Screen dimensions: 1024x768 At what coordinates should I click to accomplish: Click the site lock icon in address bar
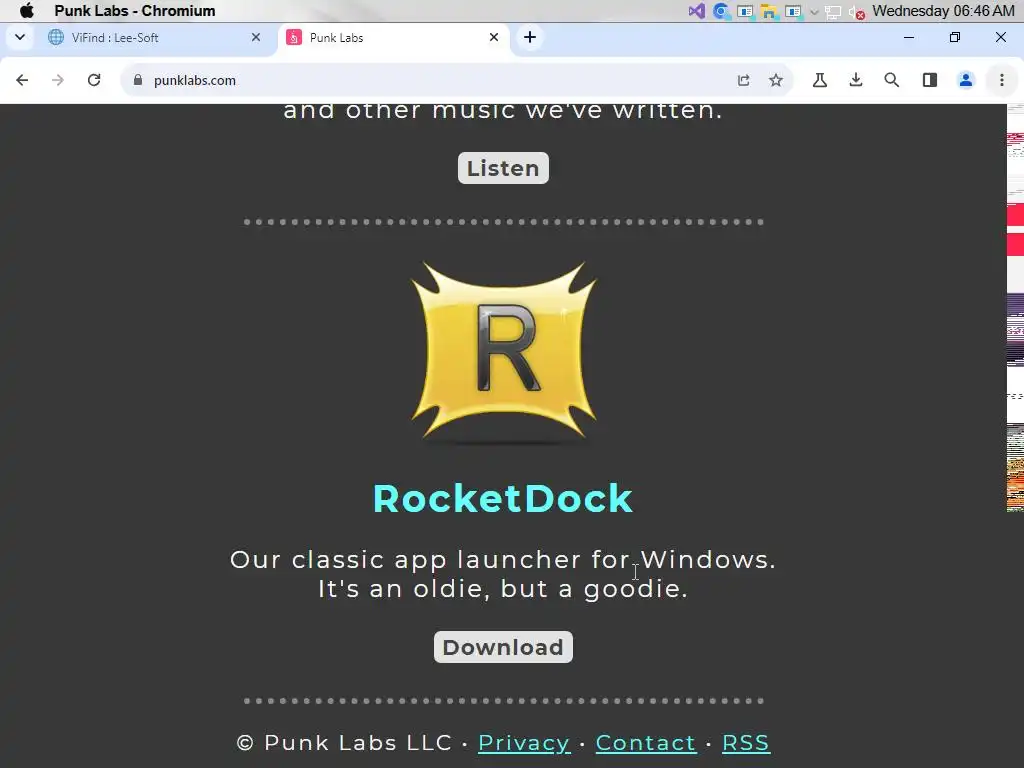tap(138, 80)
